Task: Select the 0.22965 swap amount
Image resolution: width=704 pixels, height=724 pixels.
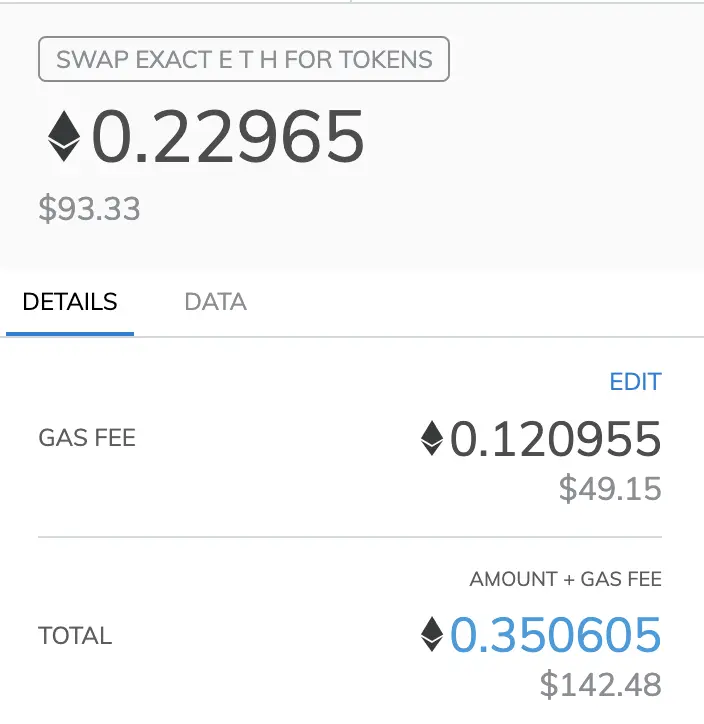Action: (228, 136)
